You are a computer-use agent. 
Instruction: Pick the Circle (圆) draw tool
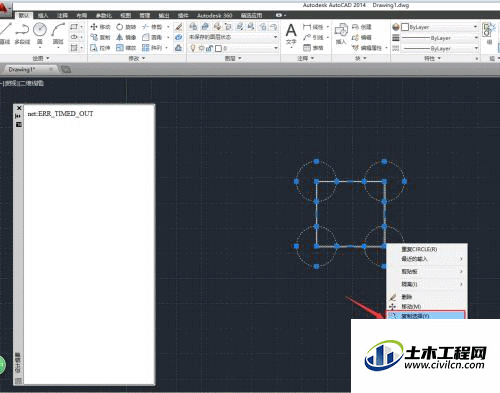pyautogui.click(x=40, y=33)
